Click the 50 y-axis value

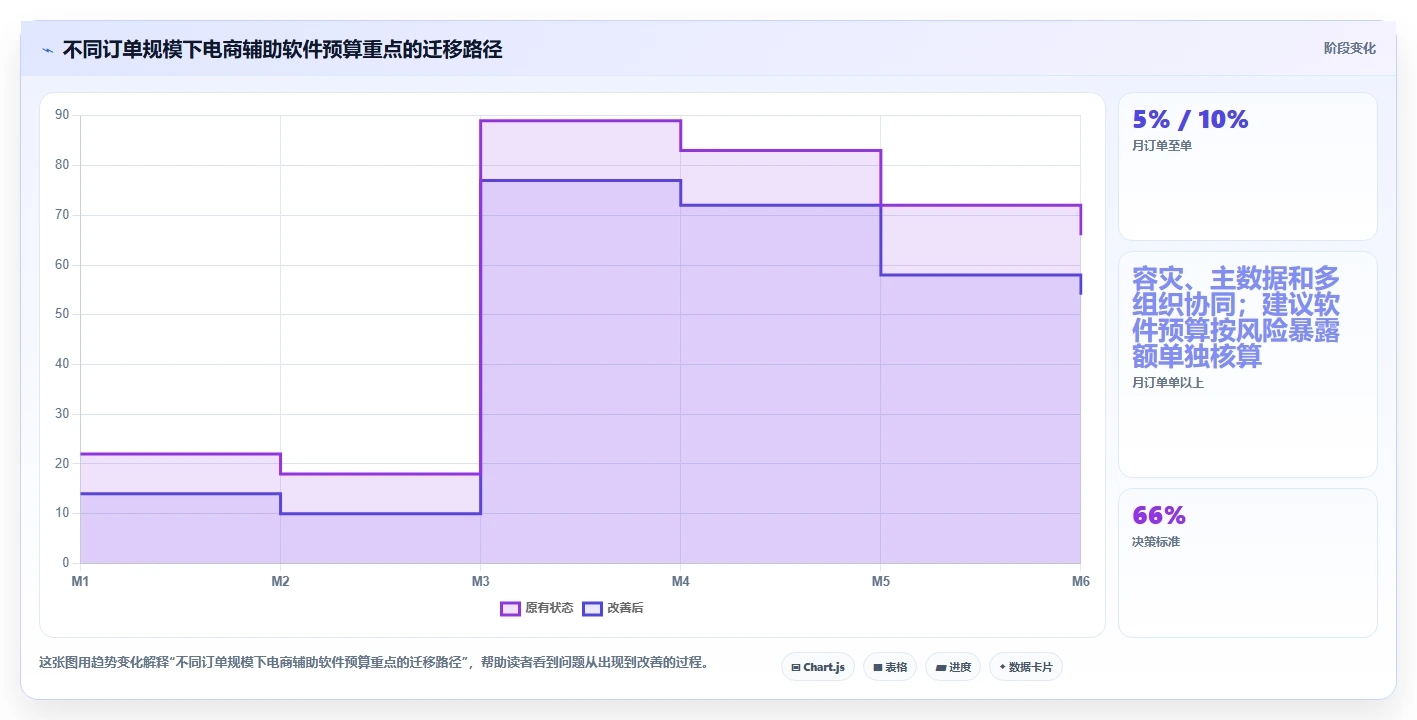coord(62,314)
